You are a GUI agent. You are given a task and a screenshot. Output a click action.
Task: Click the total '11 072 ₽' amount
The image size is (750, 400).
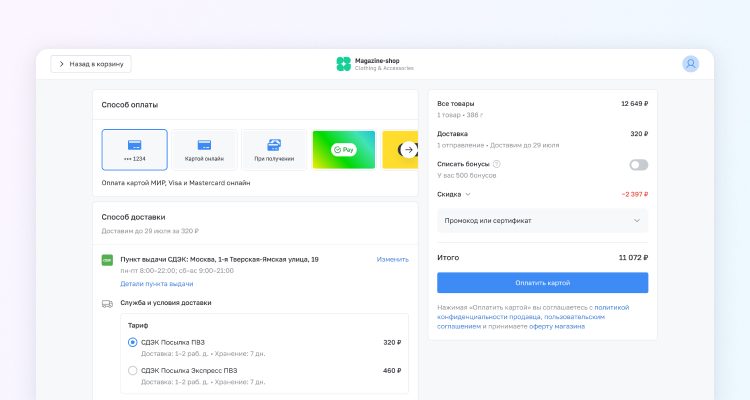pyautogui.click(x=633, y=257)
